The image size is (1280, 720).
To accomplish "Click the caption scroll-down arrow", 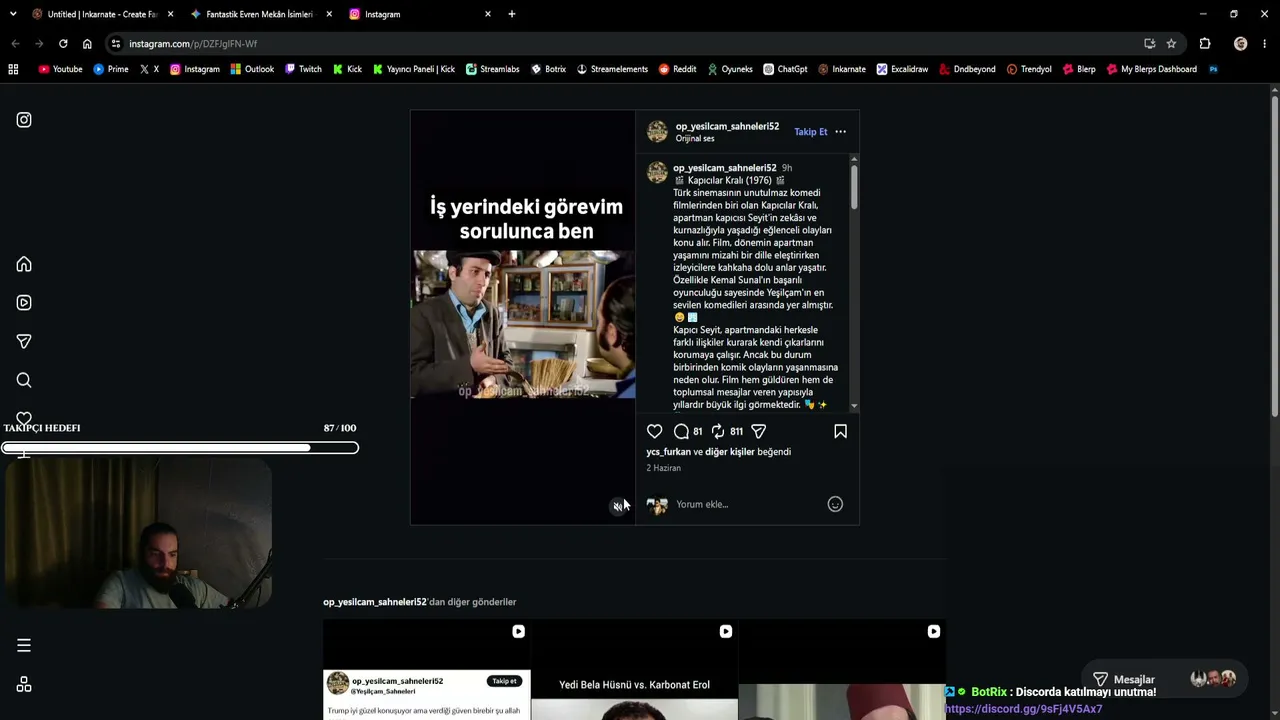I will pos(854,406).
